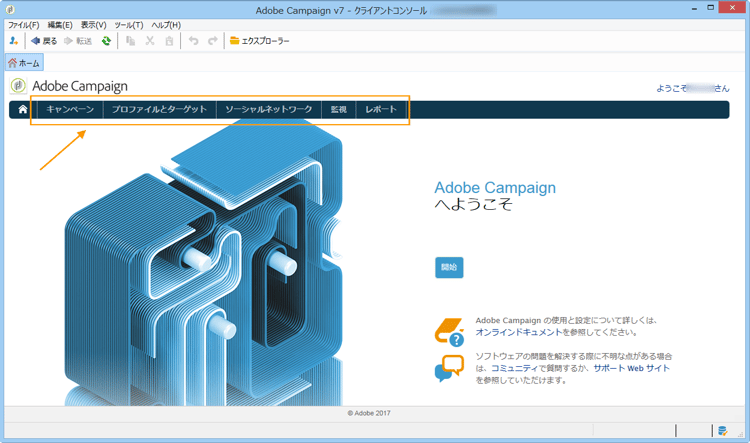
Task: Open the 監視 monitoring tab
Action: point(339,110)
